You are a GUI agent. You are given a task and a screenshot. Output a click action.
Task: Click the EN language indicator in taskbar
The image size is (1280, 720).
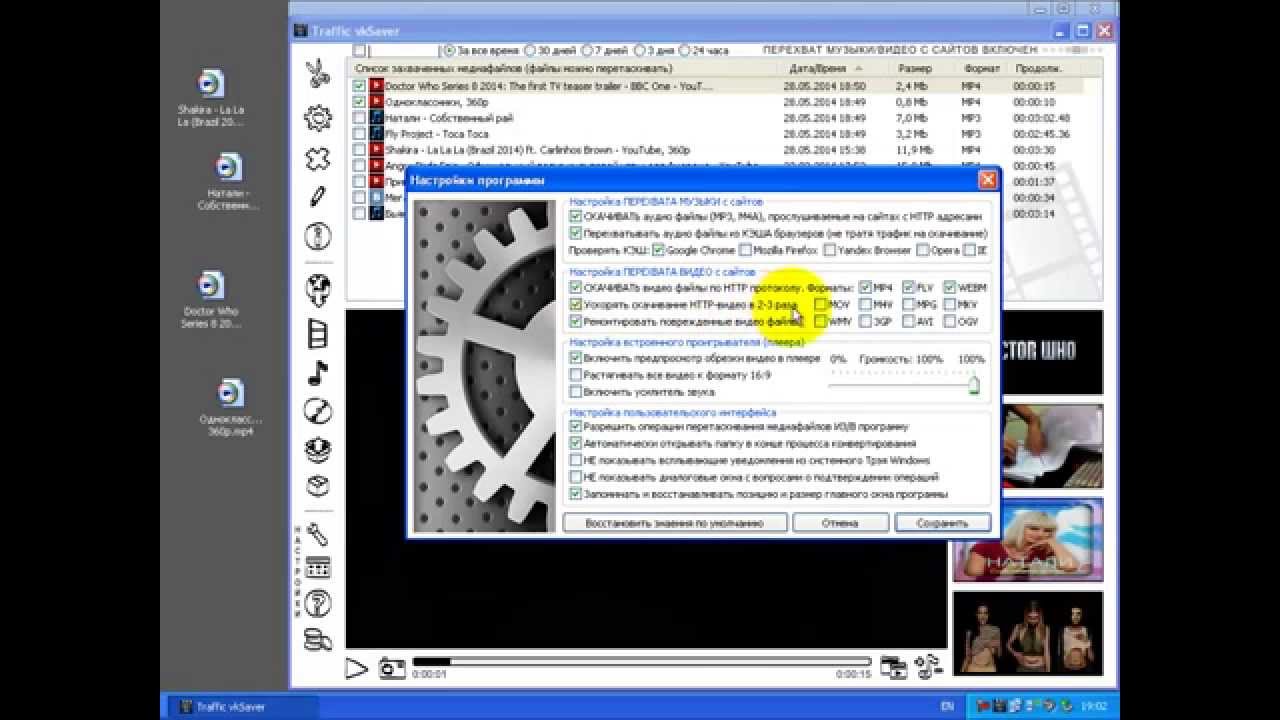[x=947, y=707]
